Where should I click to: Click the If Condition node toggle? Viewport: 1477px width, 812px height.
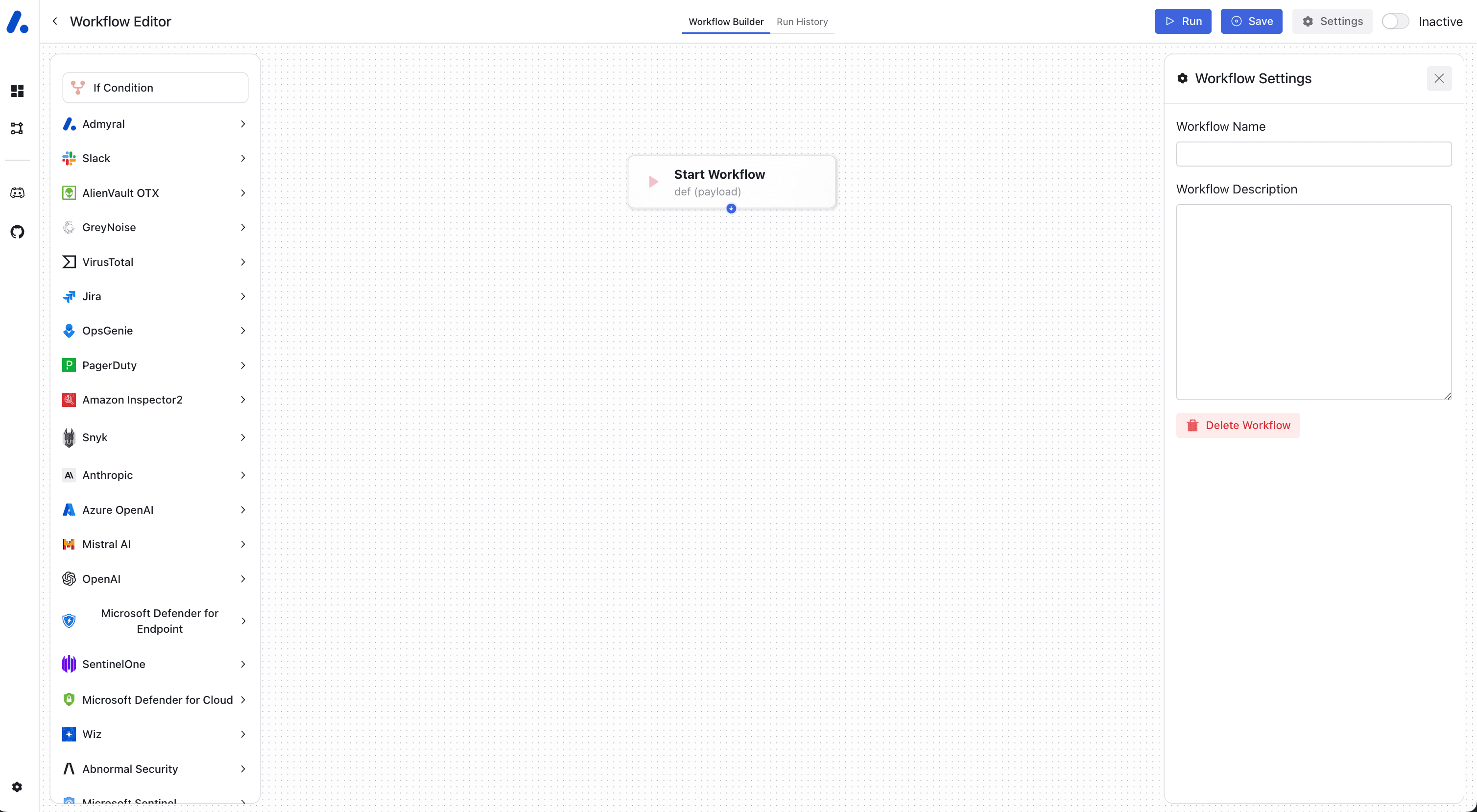point(155,87)
